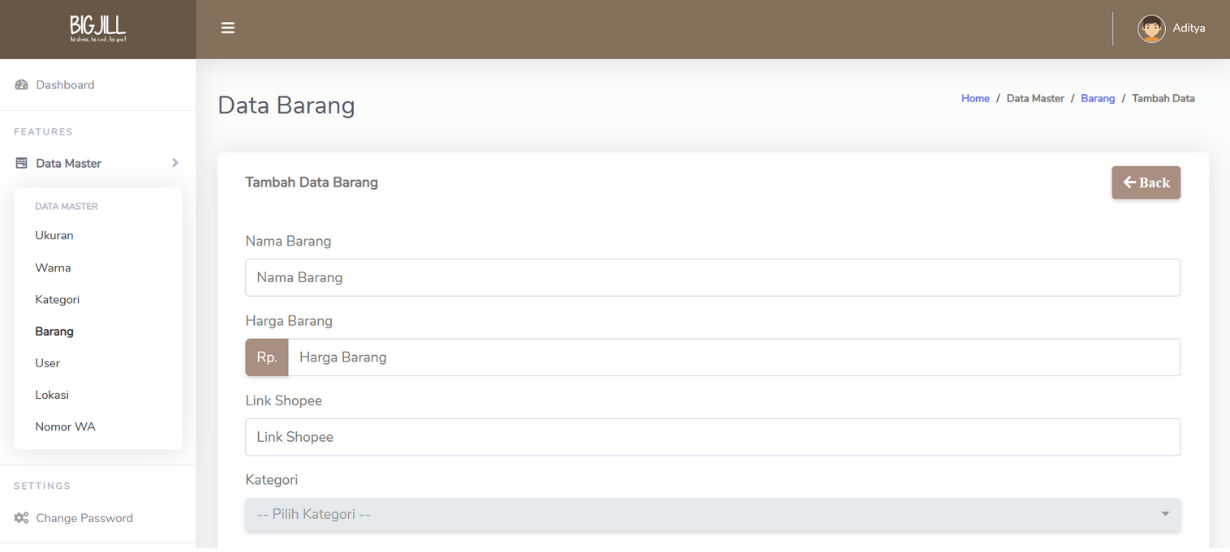Image resolution: width=1230 pixels, height=552 pixels.
Task: Click Barang breadcrumb link
Action: pos(1097,98)
